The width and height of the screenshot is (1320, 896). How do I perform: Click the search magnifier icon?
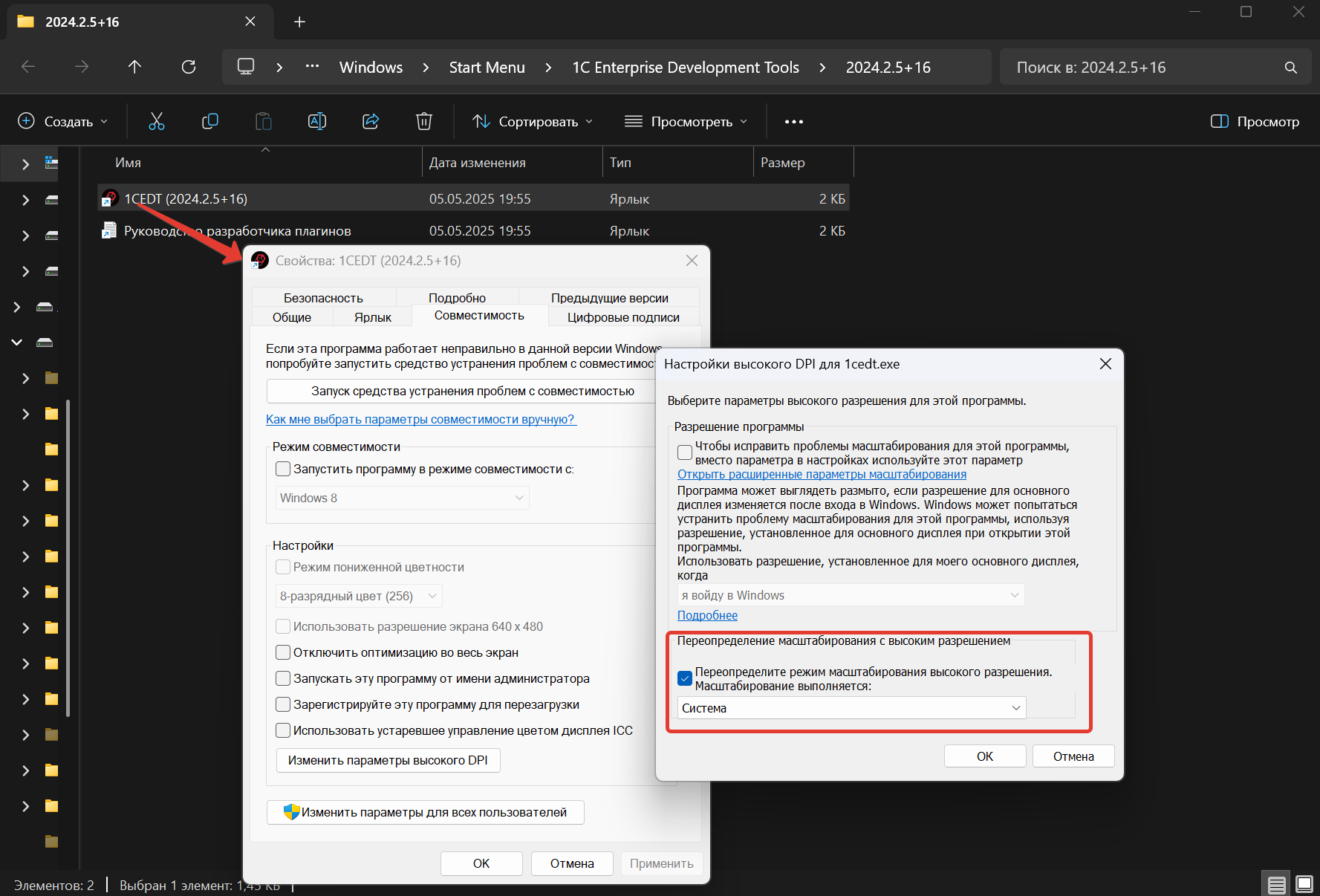point(1291,68)
